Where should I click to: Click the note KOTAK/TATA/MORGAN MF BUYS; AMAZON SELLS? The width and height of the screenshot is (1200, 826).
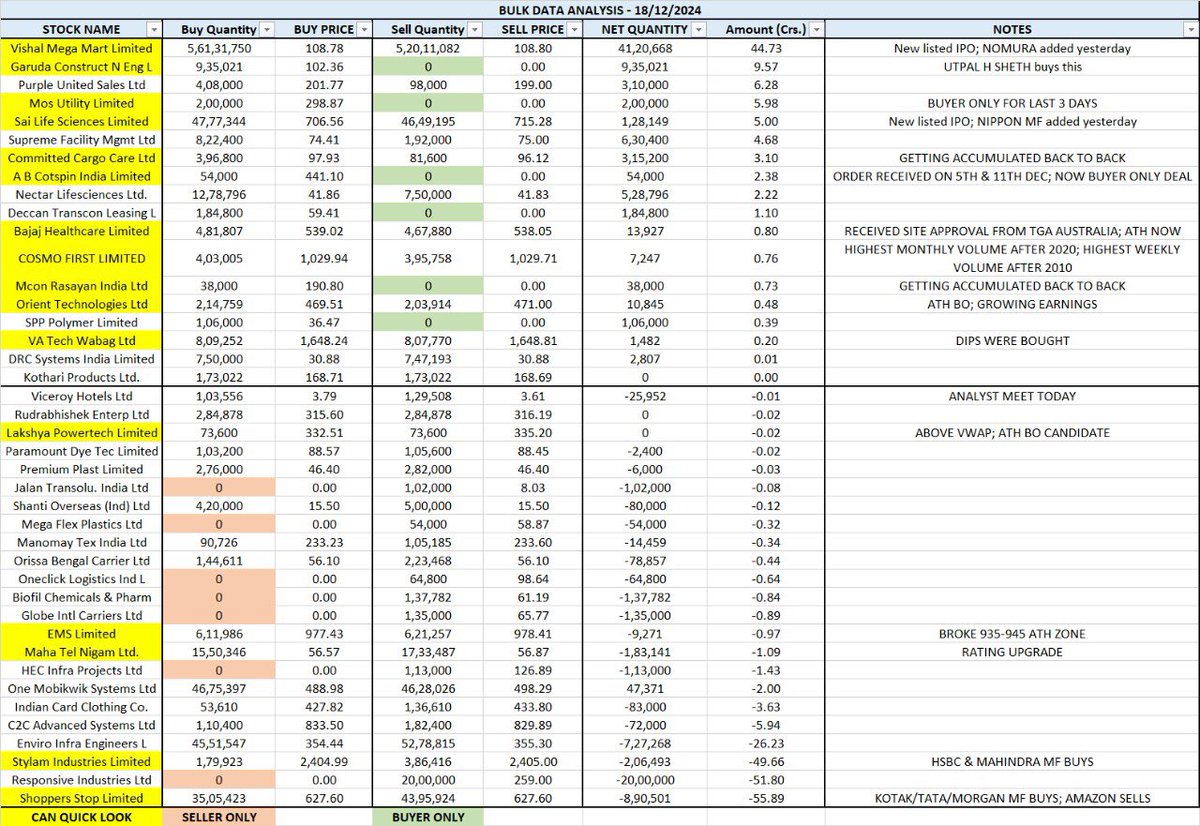coord(1011,798)
